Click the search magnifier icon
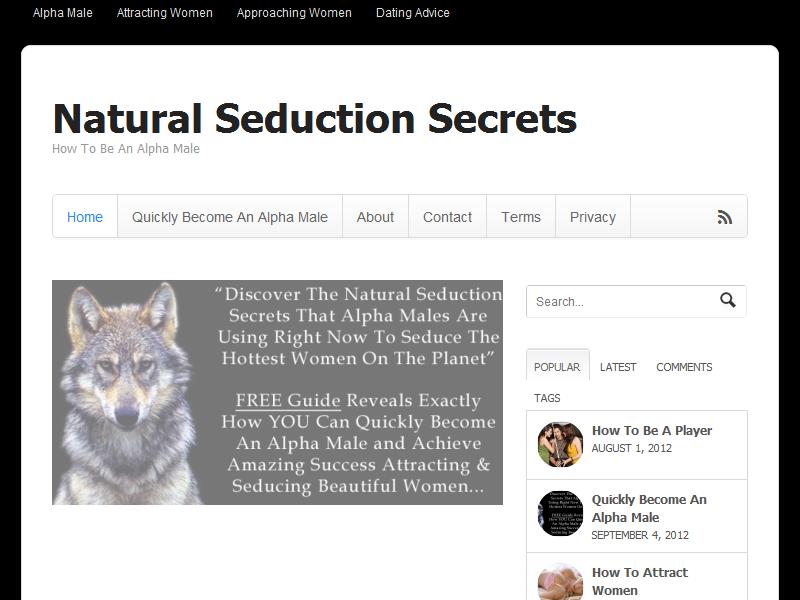The image size is (800, 600). click(x=728, y=300)
